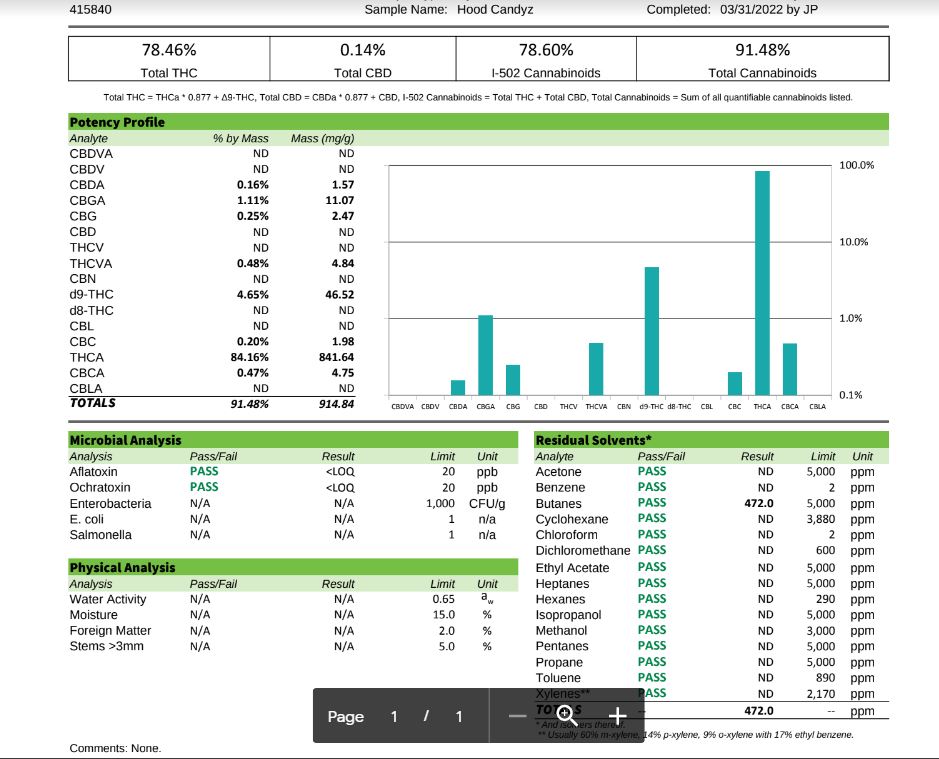Click the CBGA bar in potency chart
The image size is (939, 759).
(486, 355)
